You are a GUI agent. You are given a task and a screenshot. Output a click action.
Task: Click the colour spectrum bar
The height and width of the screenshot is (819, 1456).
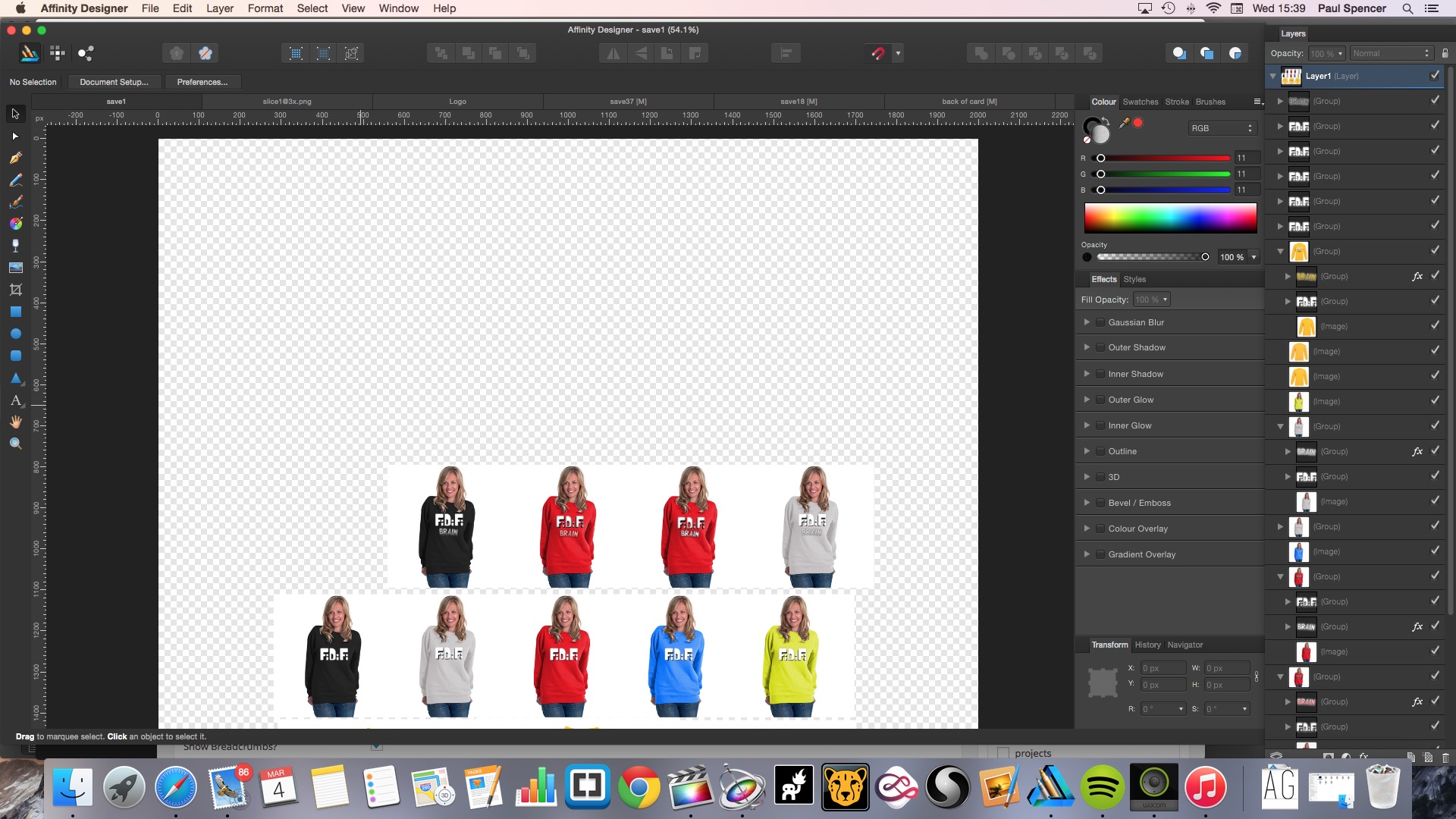click(1170, 218)
